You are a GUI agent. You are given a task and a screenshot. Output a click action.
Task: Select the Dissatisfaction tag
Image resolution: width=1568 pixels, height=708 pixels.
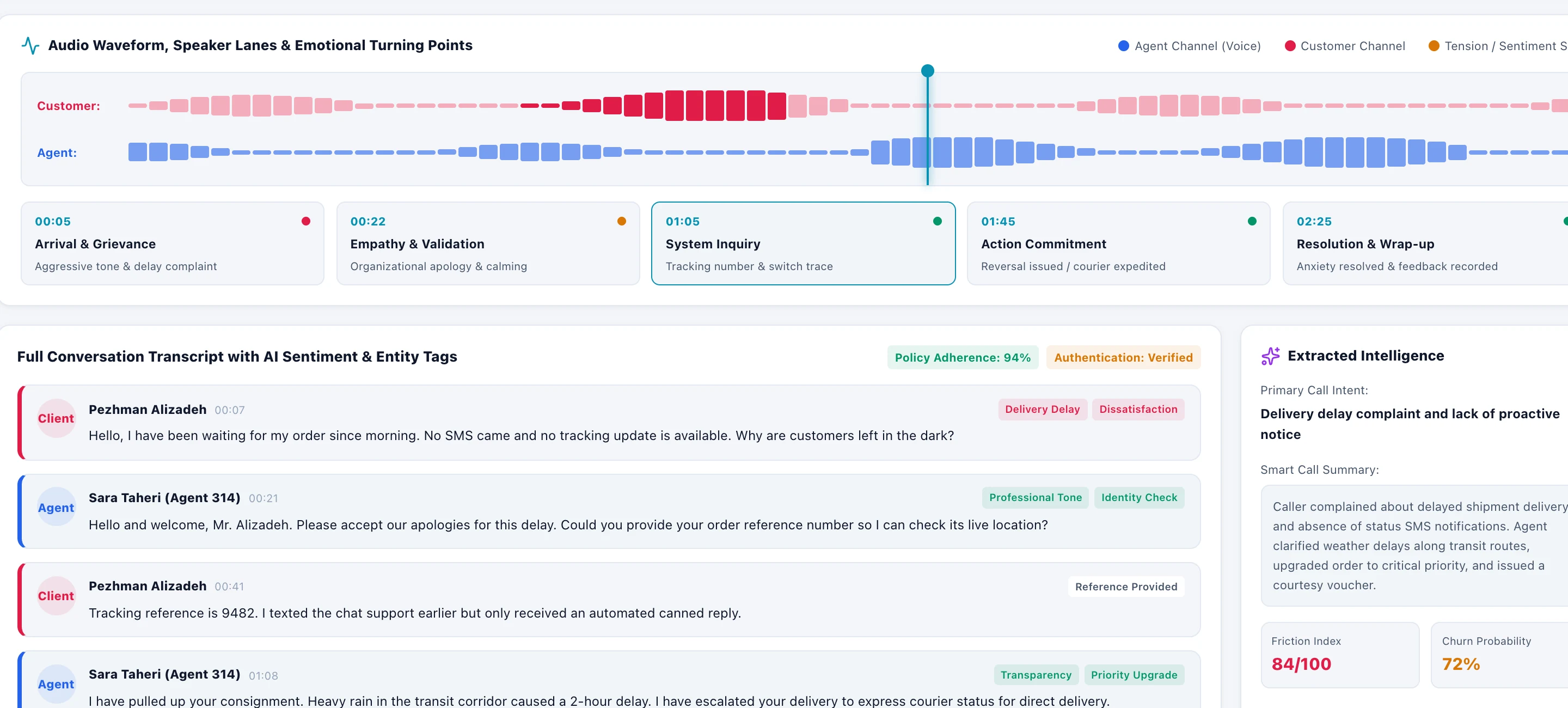click(1138, 409)
